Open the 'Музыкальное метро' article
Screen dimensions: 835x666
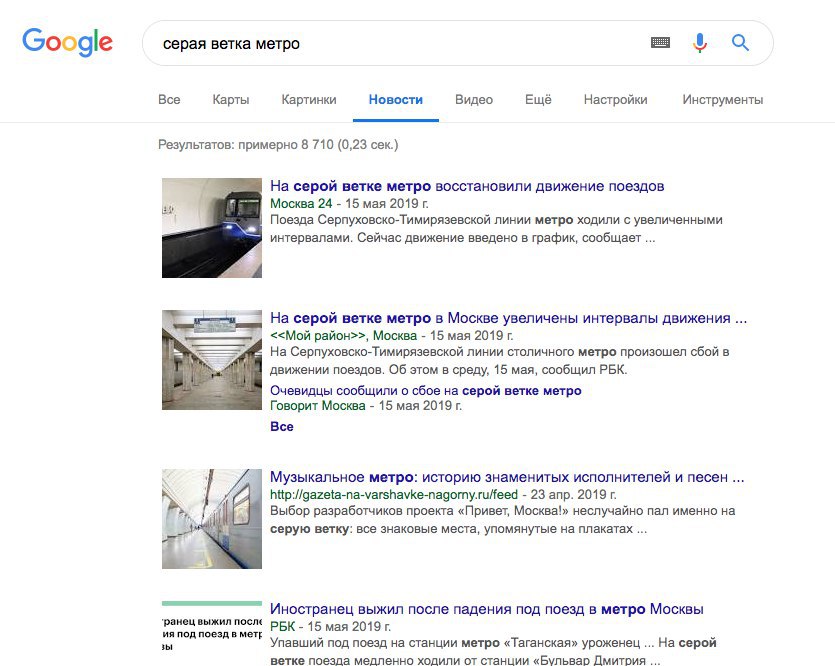pyautogui.click(x=507, y=476)
